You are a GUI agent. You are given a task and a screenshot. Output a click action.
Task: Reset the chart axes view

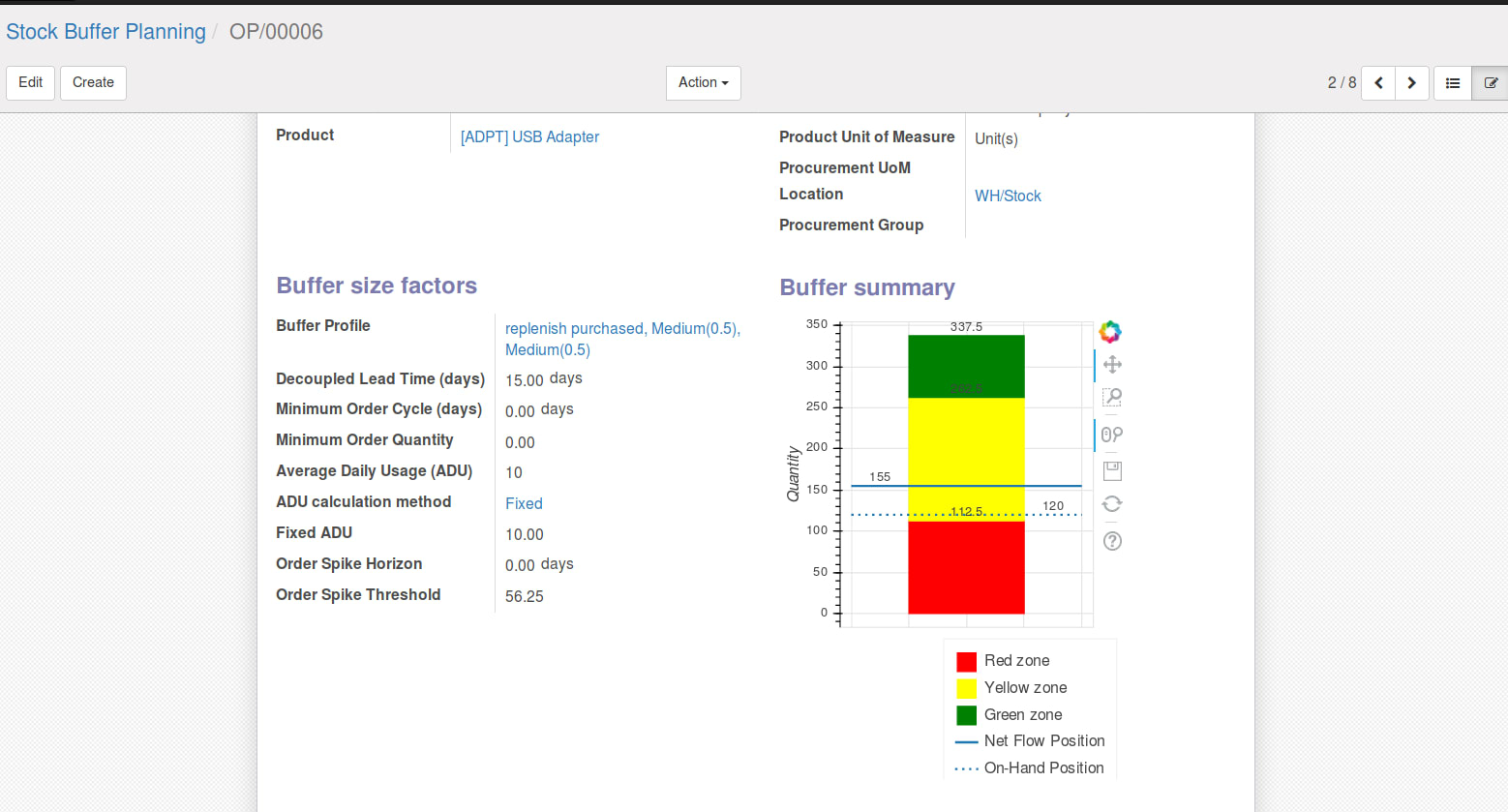pos(1111,504)
